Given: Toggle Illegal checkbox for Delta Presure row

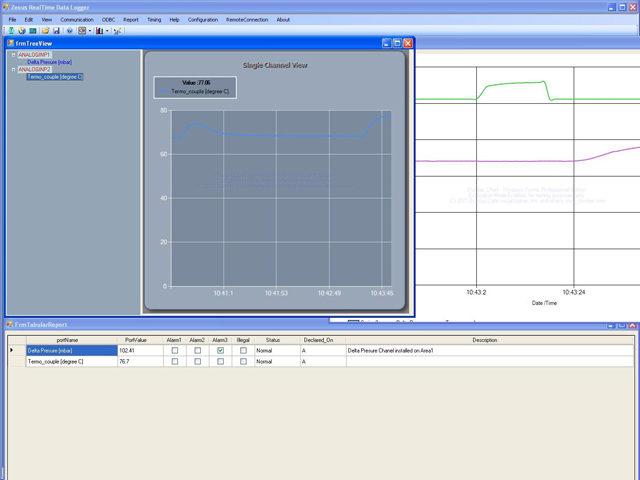Looking at the screenshot, I should click(x=243, y=350).
